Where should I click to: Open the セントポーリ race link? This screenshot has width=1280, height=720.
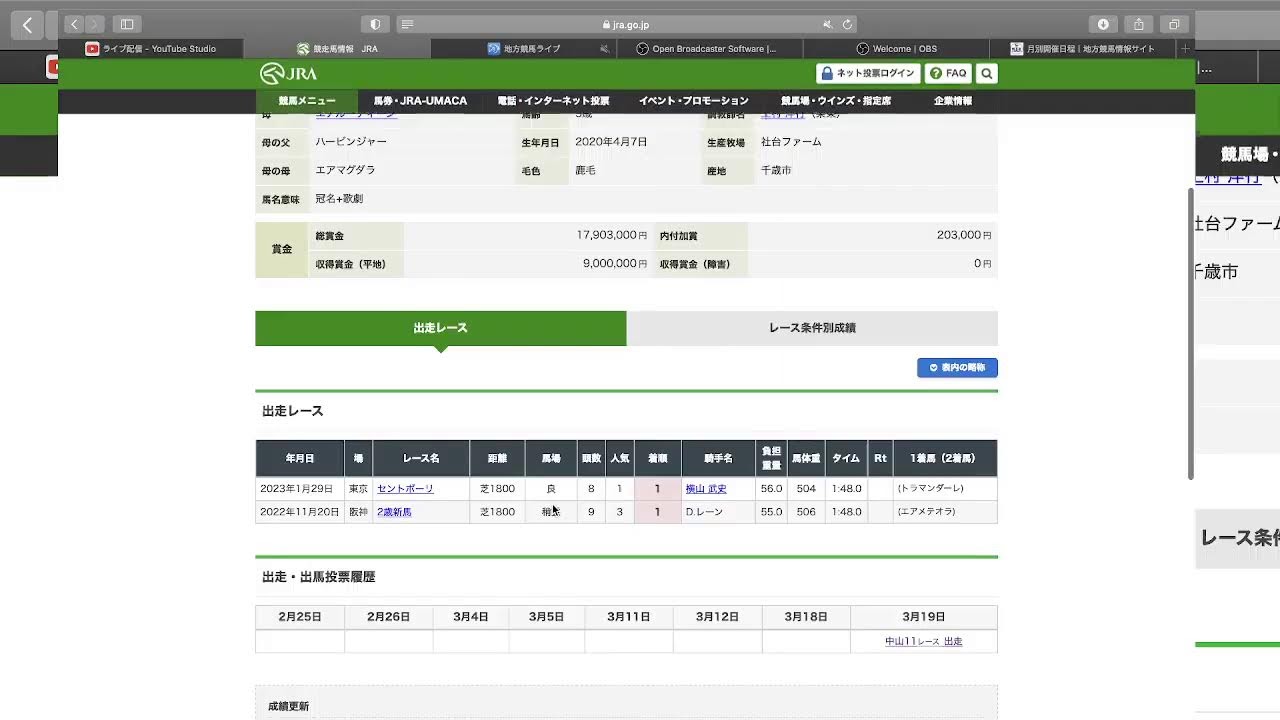(x=405, y=489)
